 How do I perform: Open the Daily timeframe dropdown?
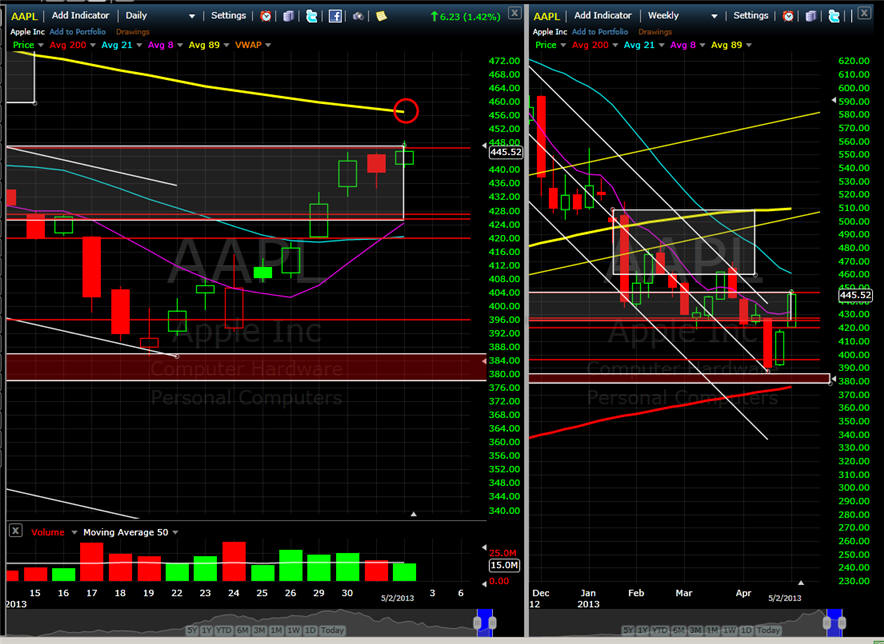(191, 16)
